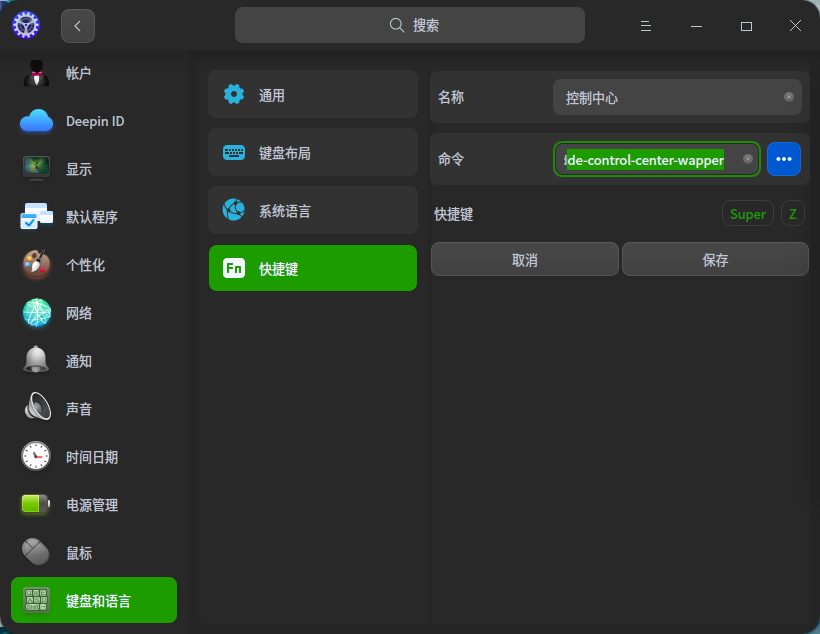Minimize the Control Center window
Screen dimensions: 820x634
(x=696, y=26)
